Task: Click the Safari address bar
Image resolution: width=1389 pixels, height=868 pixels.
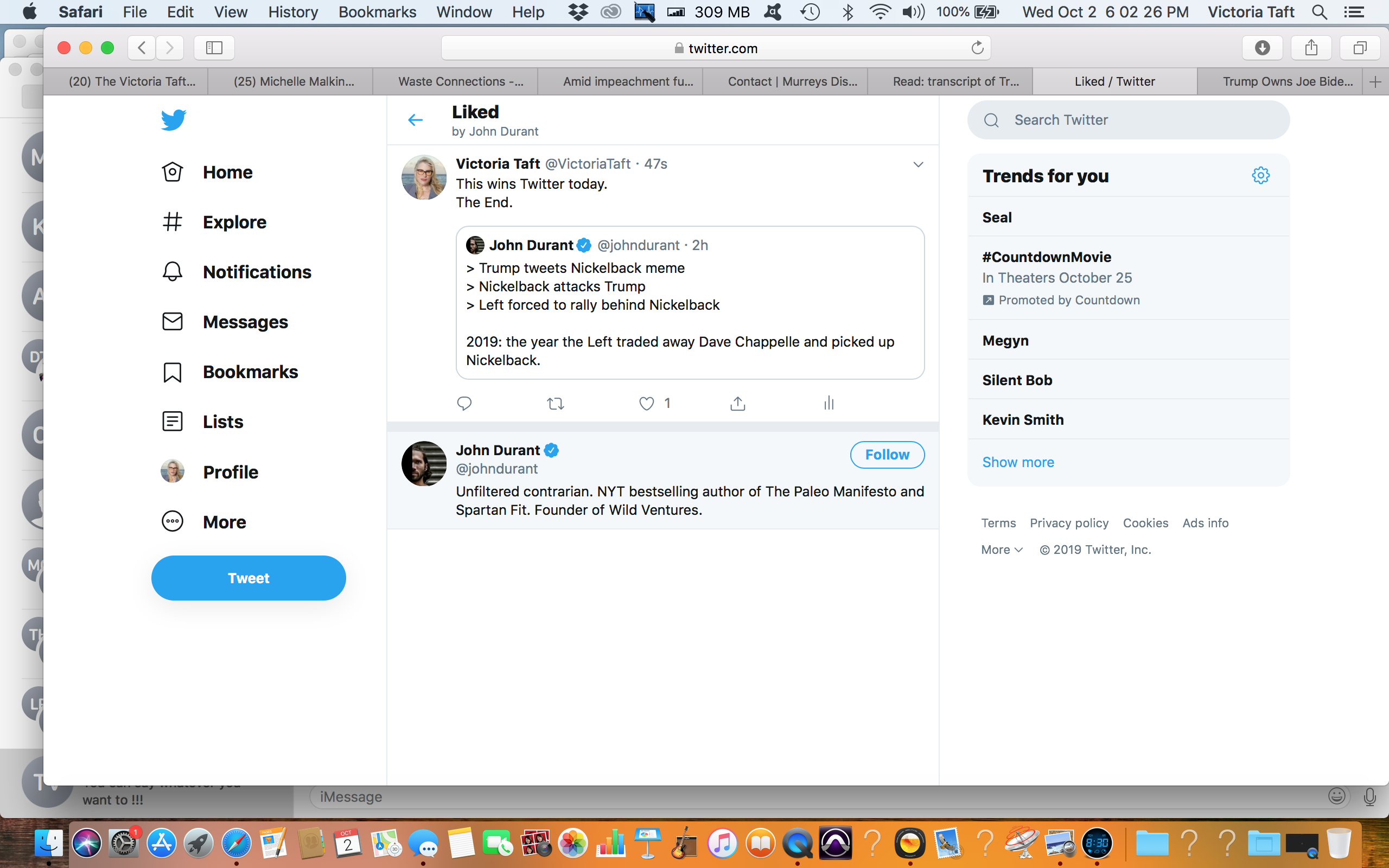Action: 715,48
